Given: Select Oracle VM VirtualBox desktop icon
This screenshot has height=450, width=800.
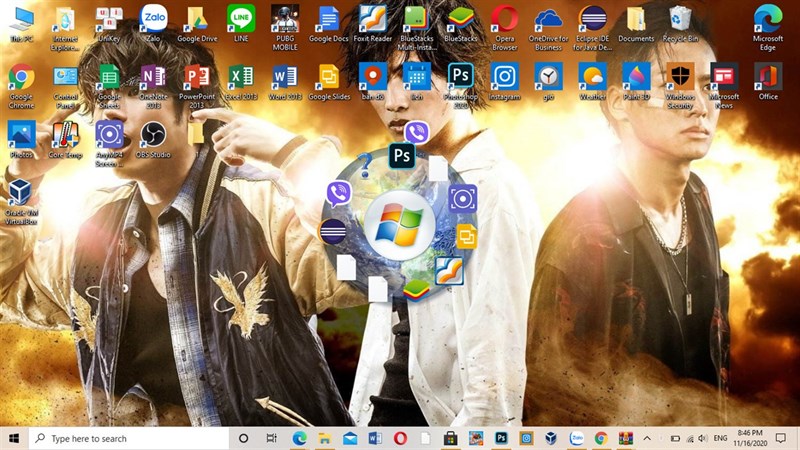Looking at the screenshot, I should [x=20, y=202].
